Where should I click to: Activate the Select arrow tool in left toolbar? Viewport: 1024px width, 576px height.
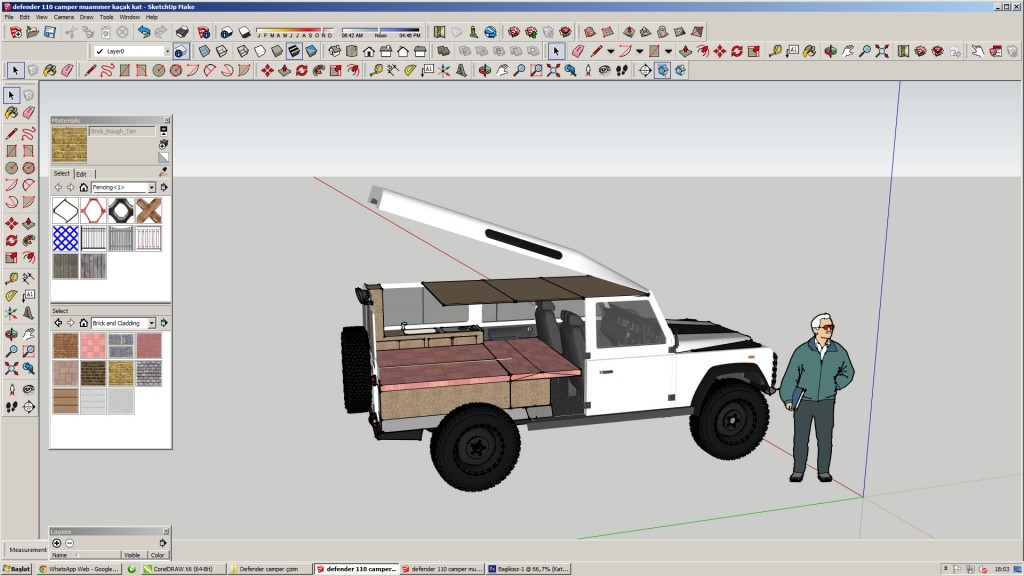[11, 95]
